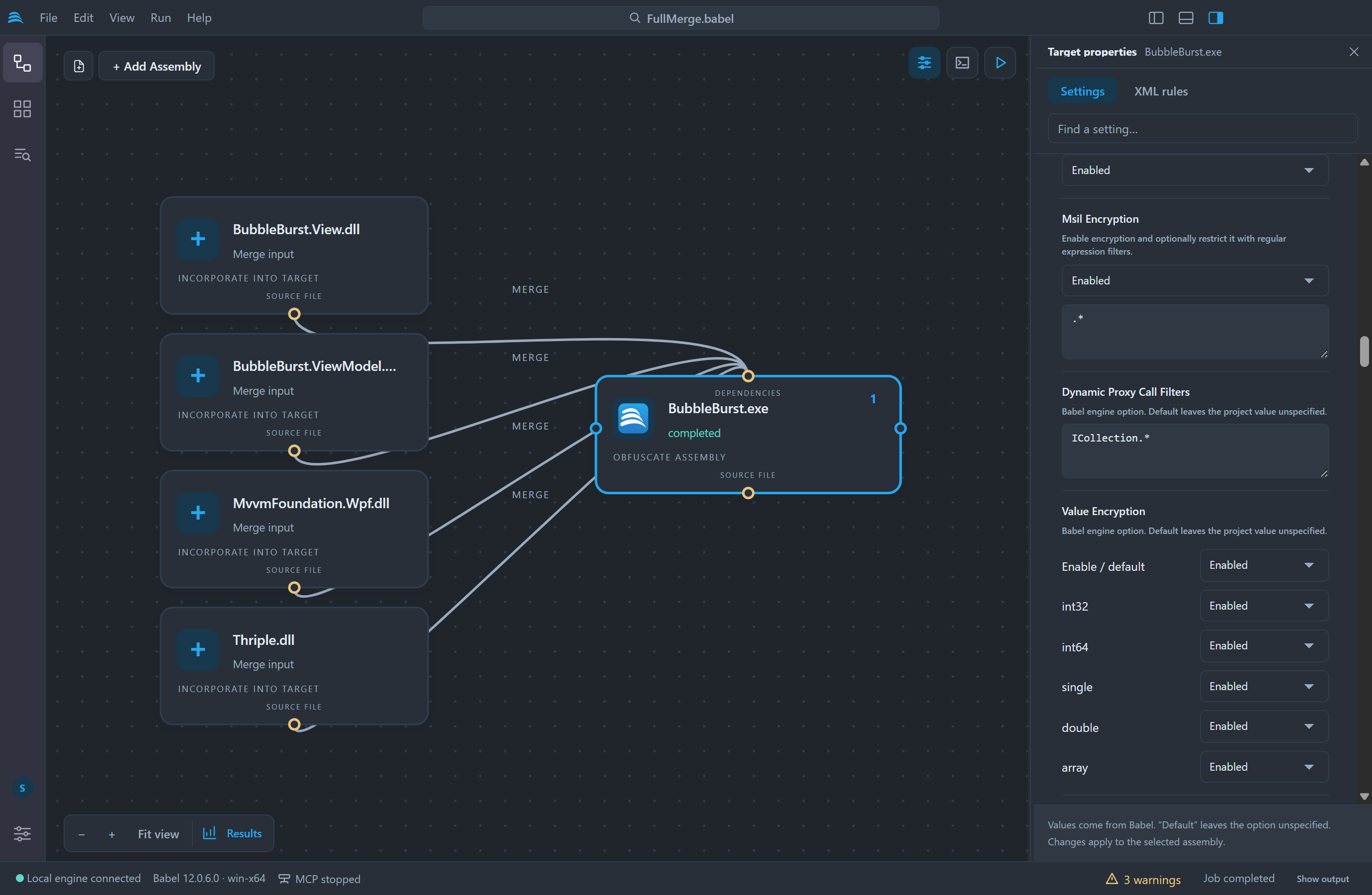
Task: Click the FullMerge.babel search bar
Action: click(681, 18)
